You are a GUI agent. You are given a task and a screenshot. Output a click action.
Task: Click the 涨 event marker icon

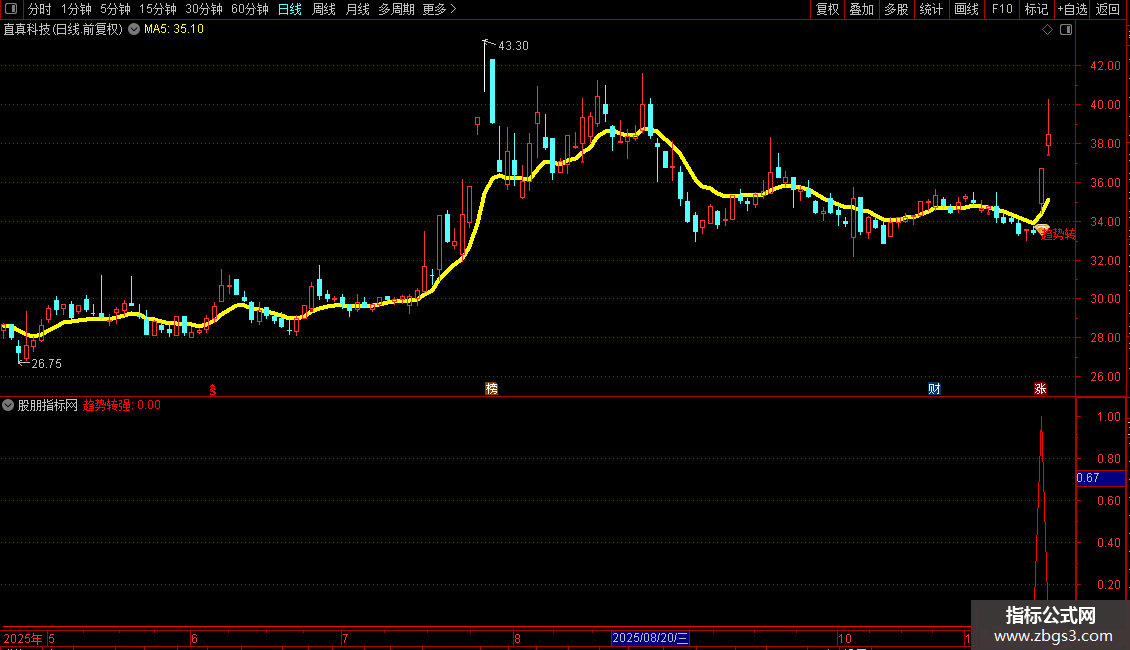click(1040, 388)
